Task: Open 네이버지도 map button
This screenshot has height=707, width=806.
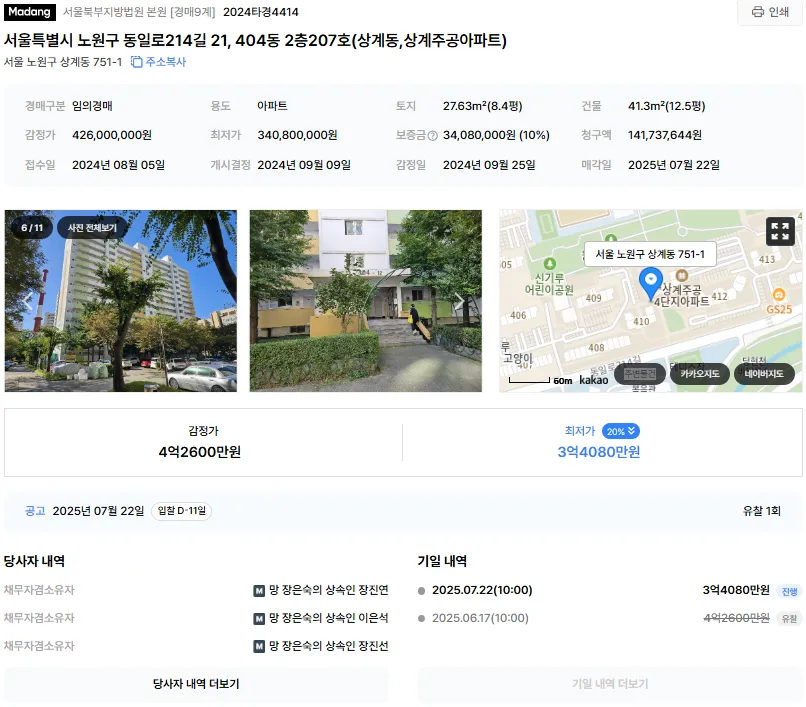Action: click(764, 374)
